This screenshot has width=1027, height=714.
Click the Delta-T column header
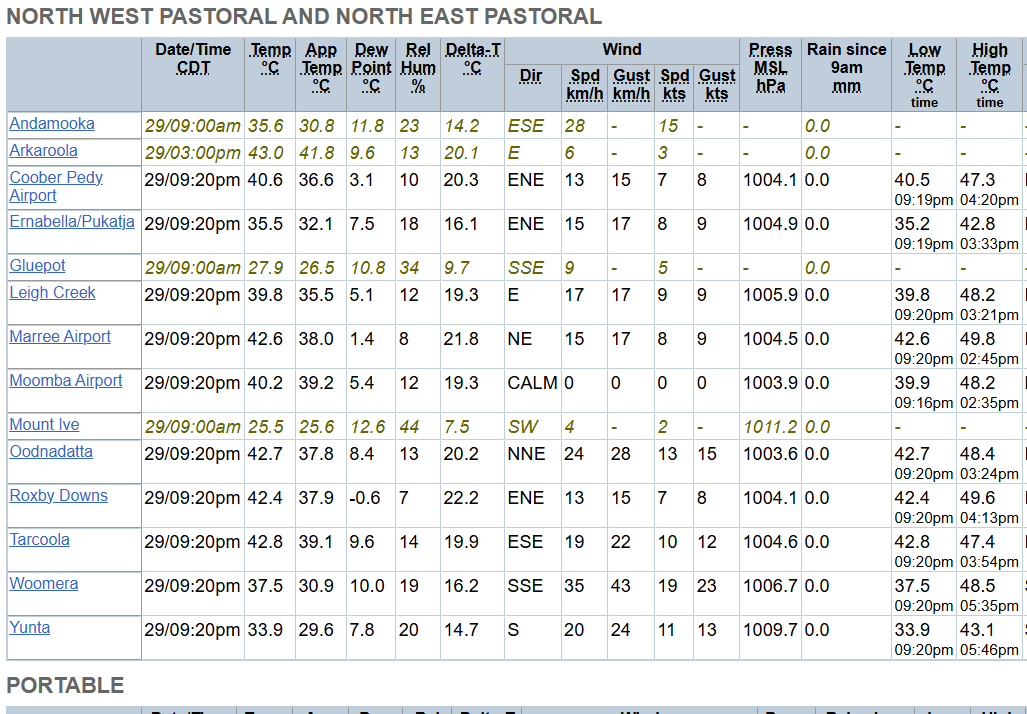(473, 58)
